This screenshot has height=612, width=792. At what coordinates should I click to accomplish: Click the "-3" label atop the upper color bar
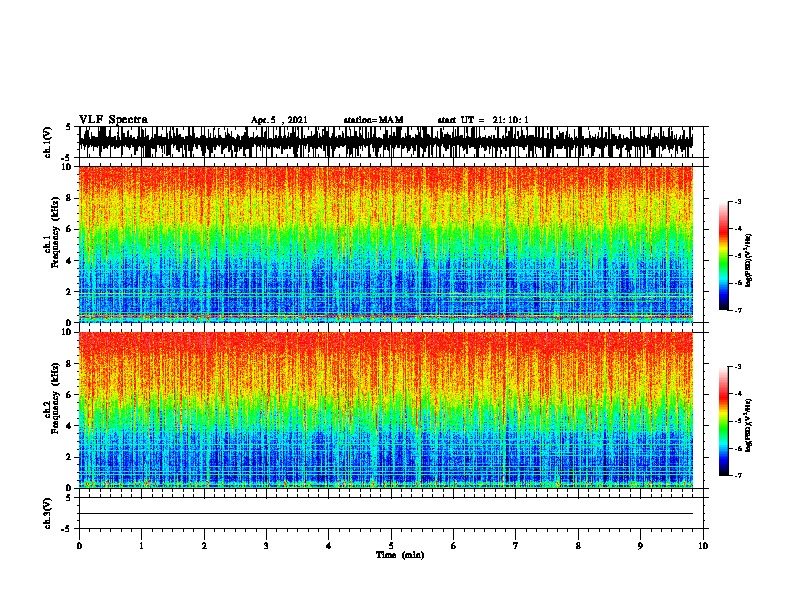click(x=738, y=201)
